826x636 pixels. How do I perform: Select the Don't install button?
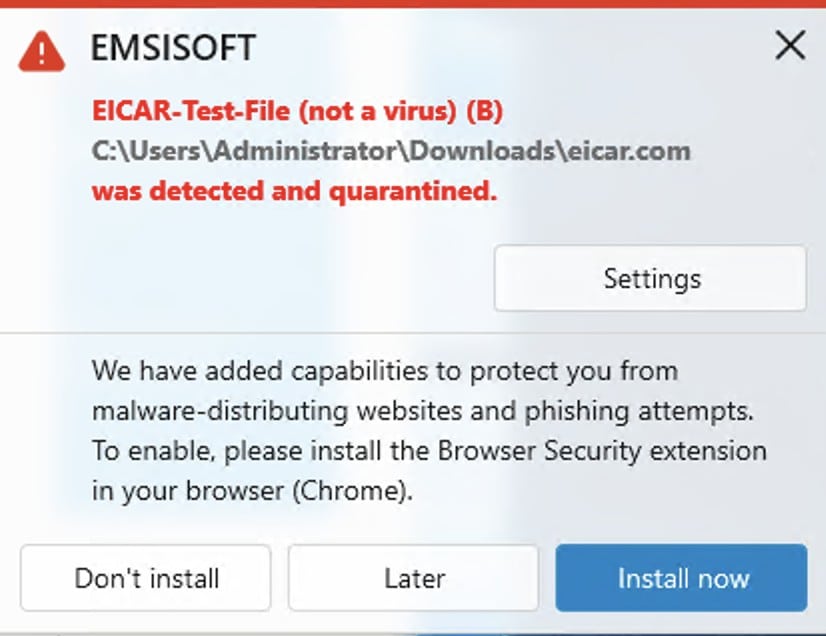point(146,578)
